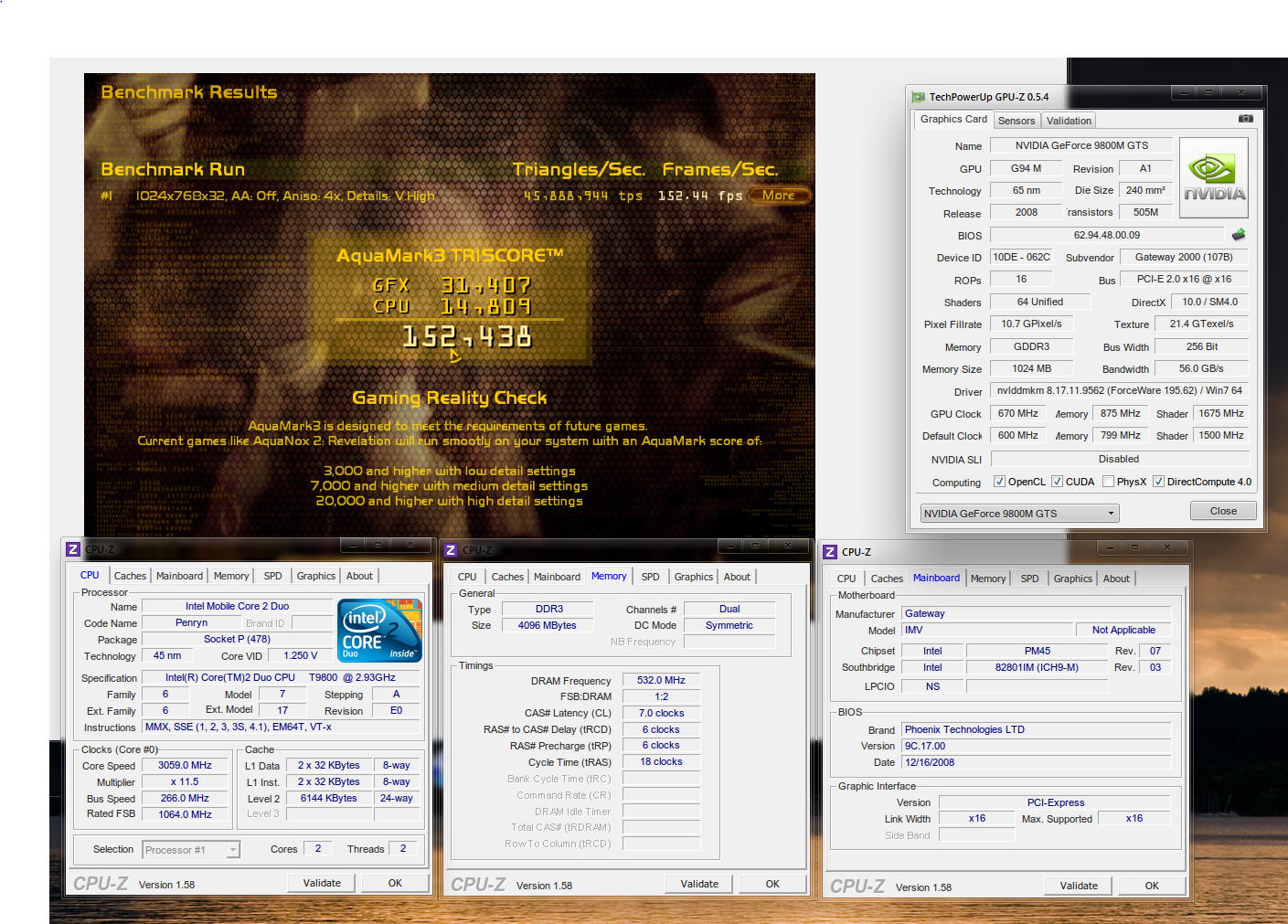Image resolution: width=1288 pixels, height=924 pixels.
Task: Click the Driver version field in GPU-Z
Action: click(x=1119, y=390)
